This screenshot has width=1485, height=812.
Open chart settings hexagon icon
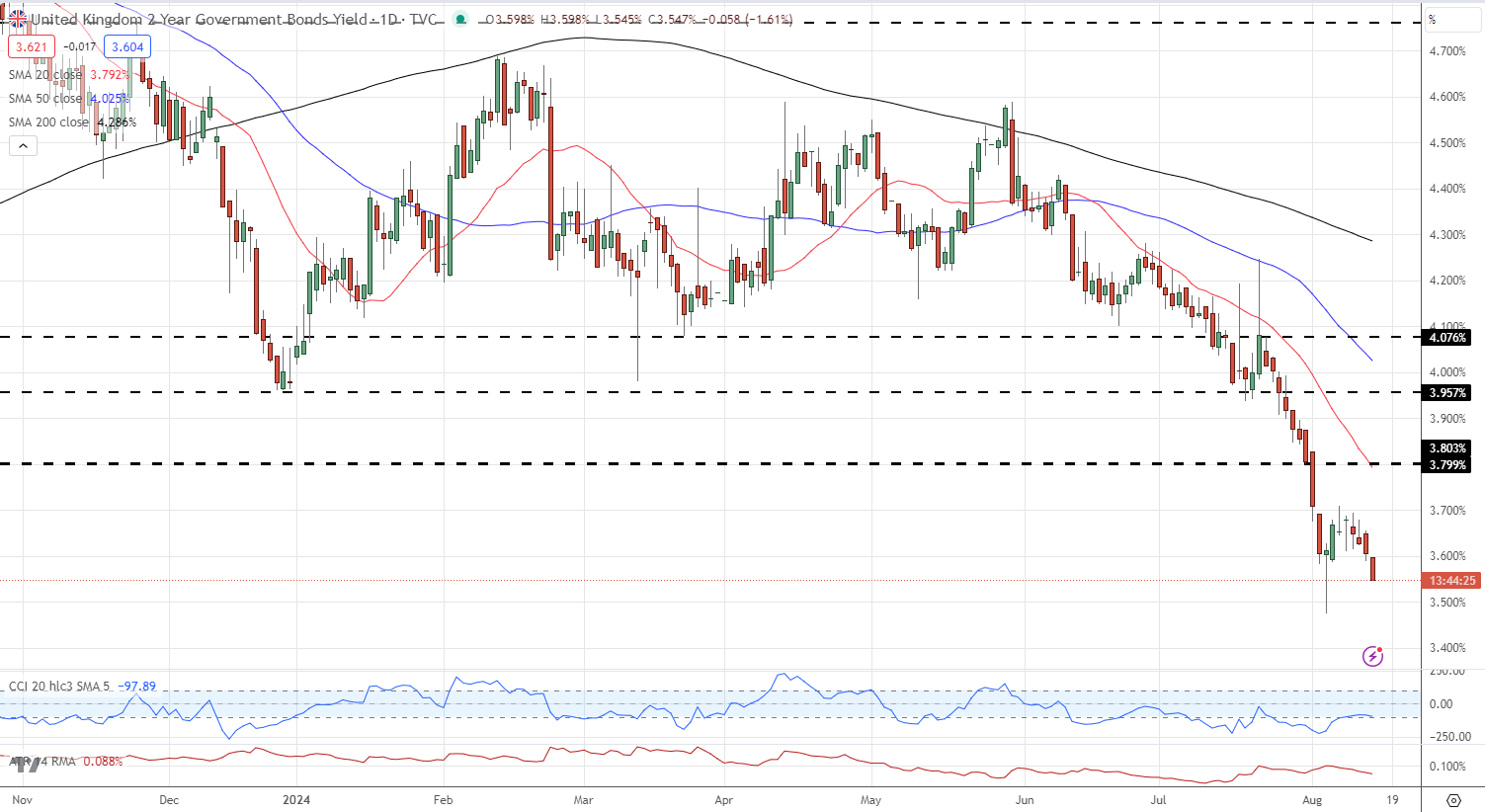pos(1453,799)
